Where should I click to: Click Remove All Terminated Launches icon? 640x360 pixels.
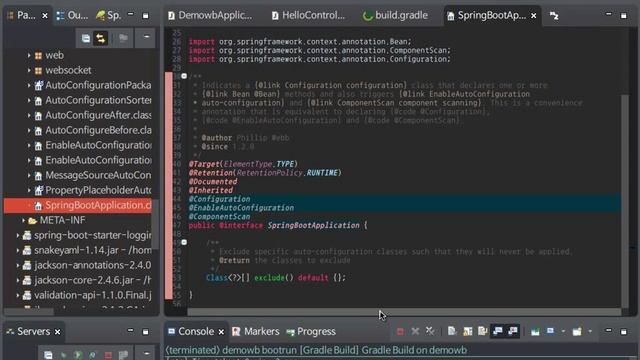pos(430,331)
